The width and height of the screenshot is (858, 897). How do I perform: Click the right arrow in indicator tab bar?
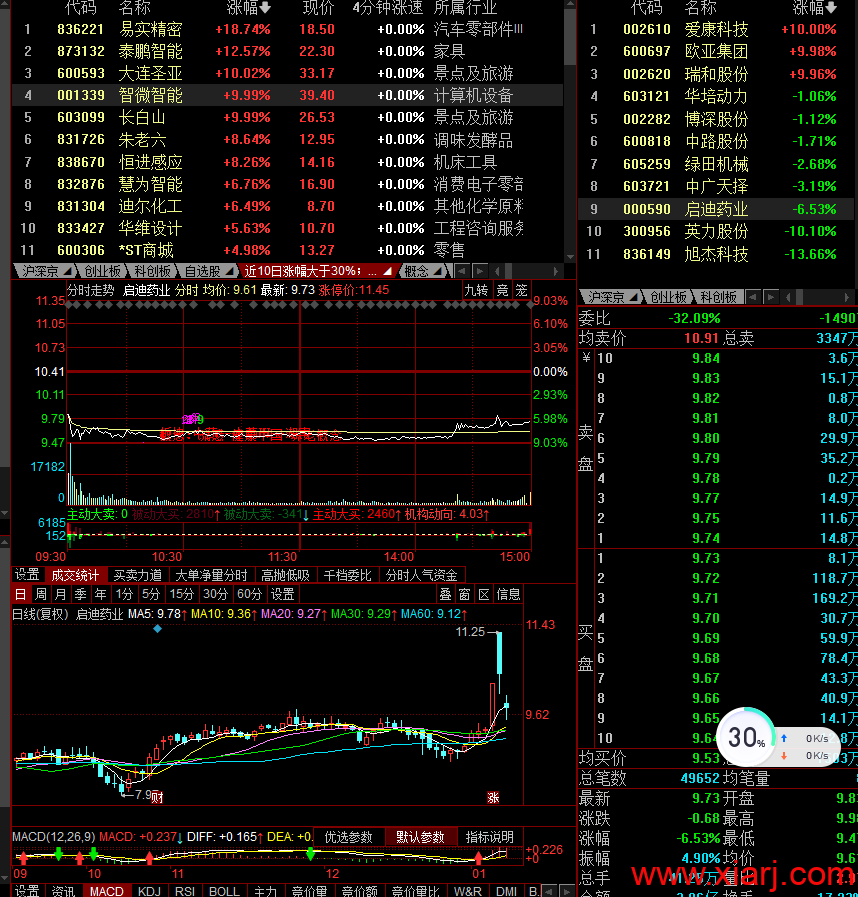pos(565,891)
